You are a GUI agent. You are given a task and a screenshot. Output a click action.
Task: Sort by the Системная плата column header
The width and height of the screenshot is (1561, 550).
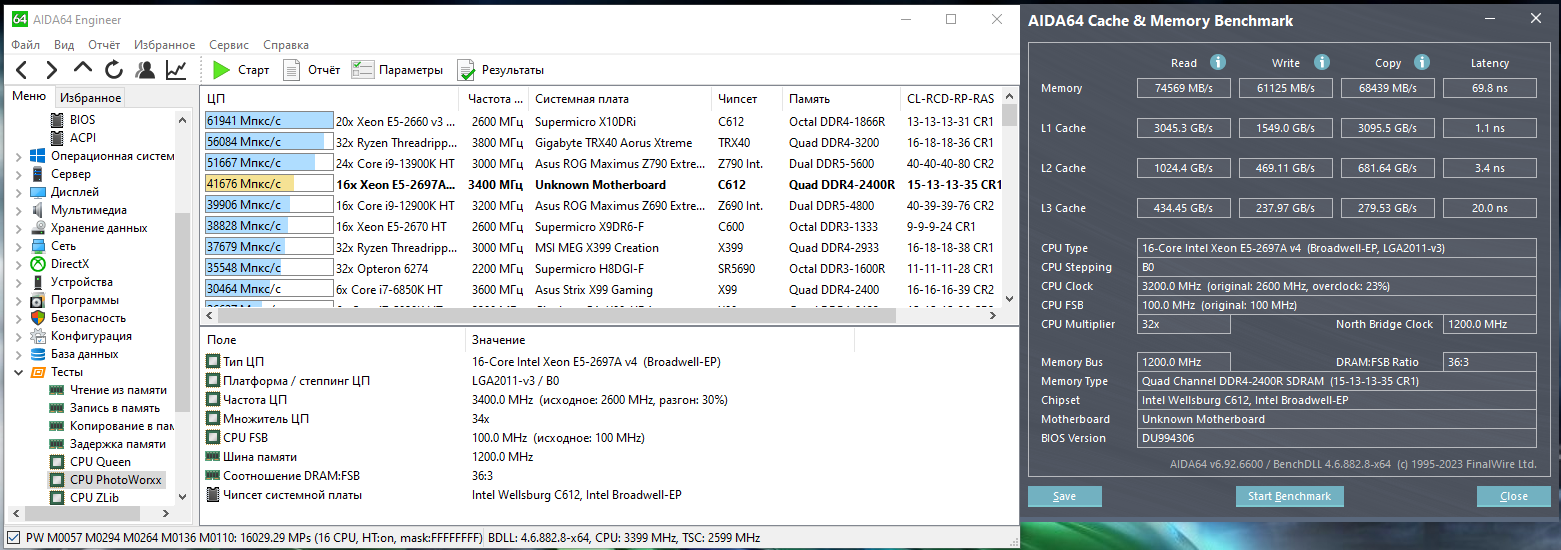click(x=620, y=99)
